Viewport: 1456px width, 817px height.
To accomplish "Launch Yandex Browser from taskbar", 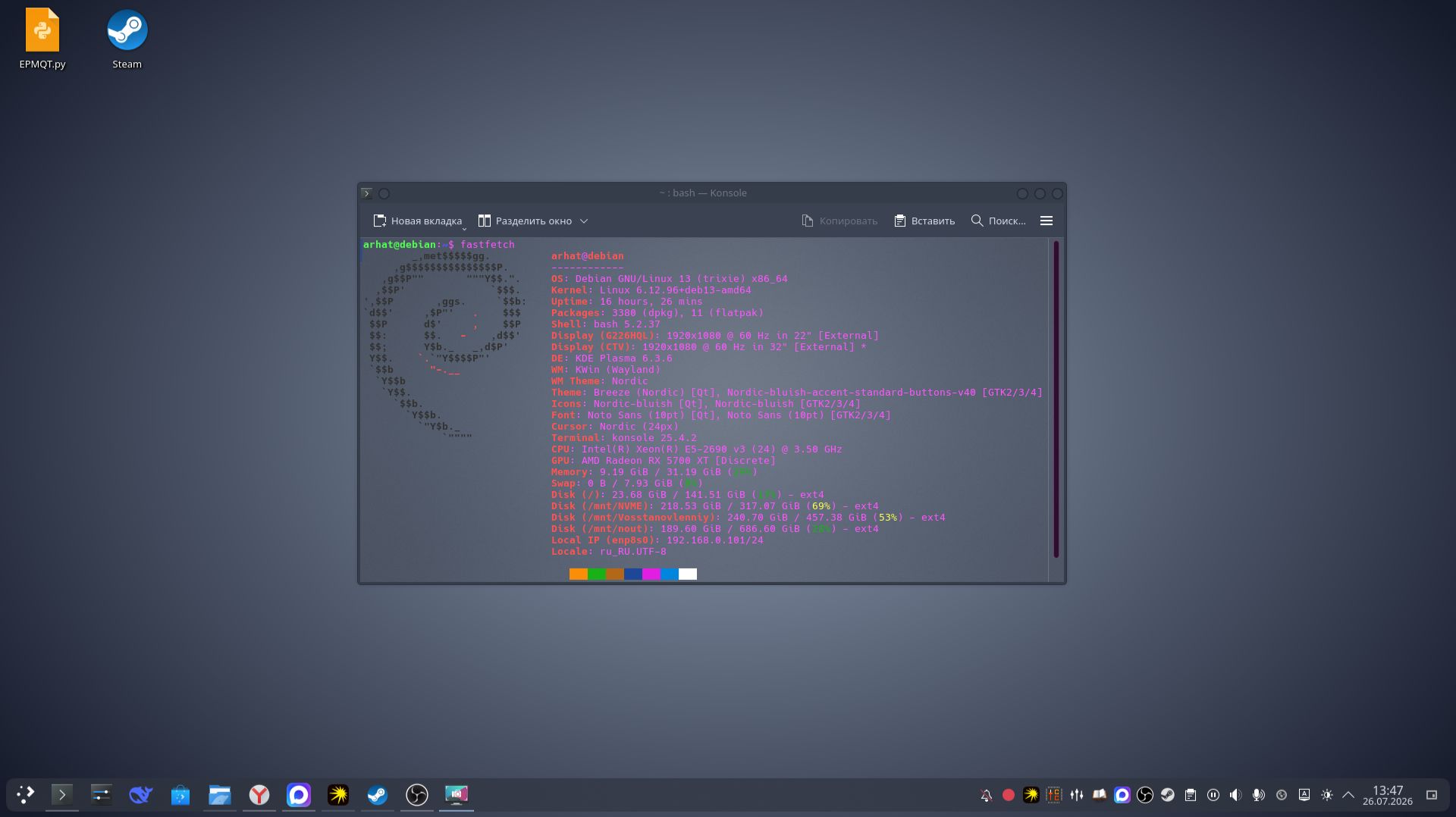I will click(259, 794).
